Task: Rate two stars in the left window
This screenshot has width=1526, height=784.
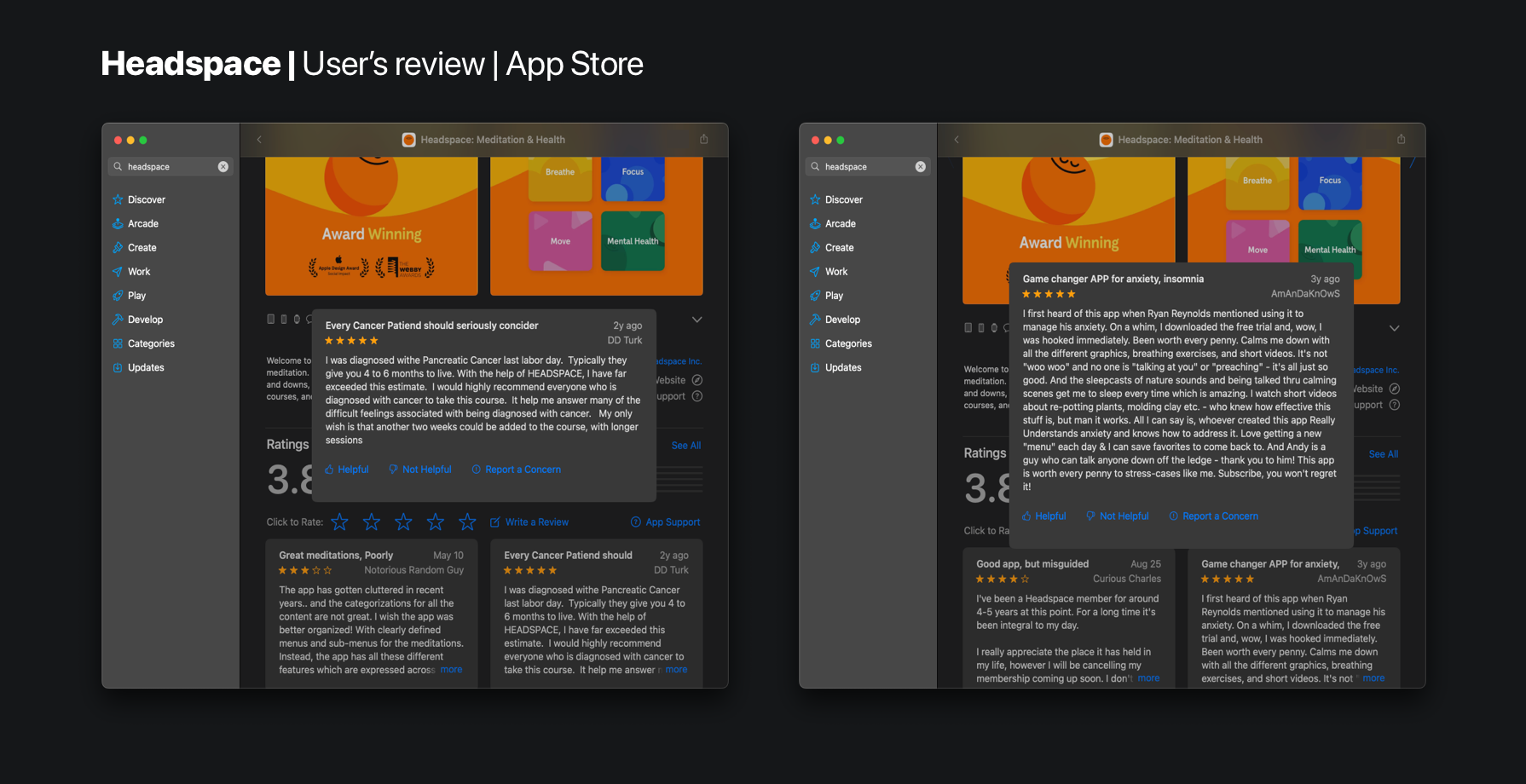Action: [372, 522]
